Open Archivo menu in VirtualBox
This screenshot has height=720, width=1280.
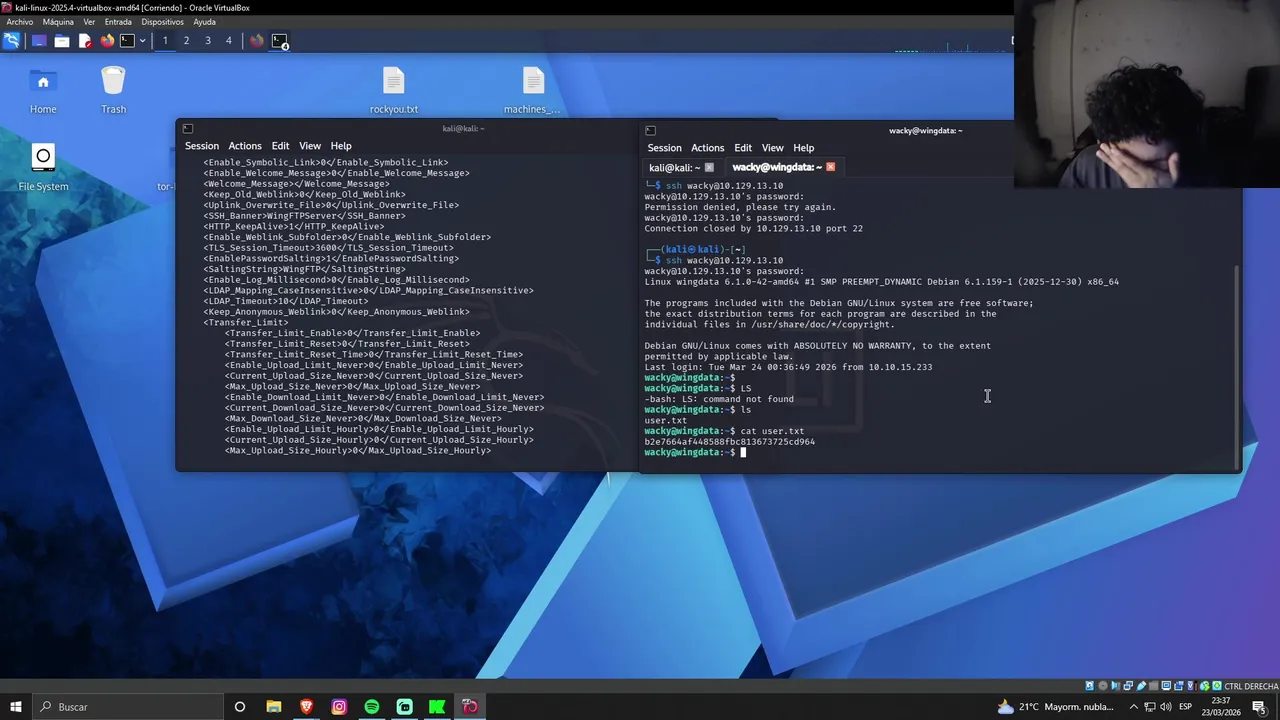click(x=19, y=22)
